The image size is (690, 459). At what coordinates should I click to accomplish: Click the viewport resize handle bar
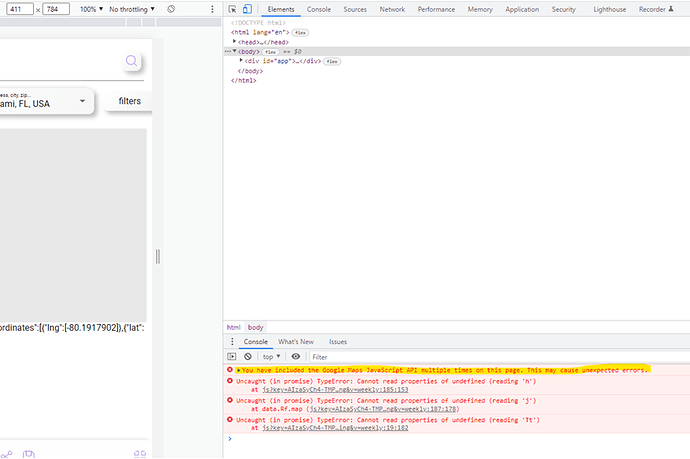tap(158, 256)
